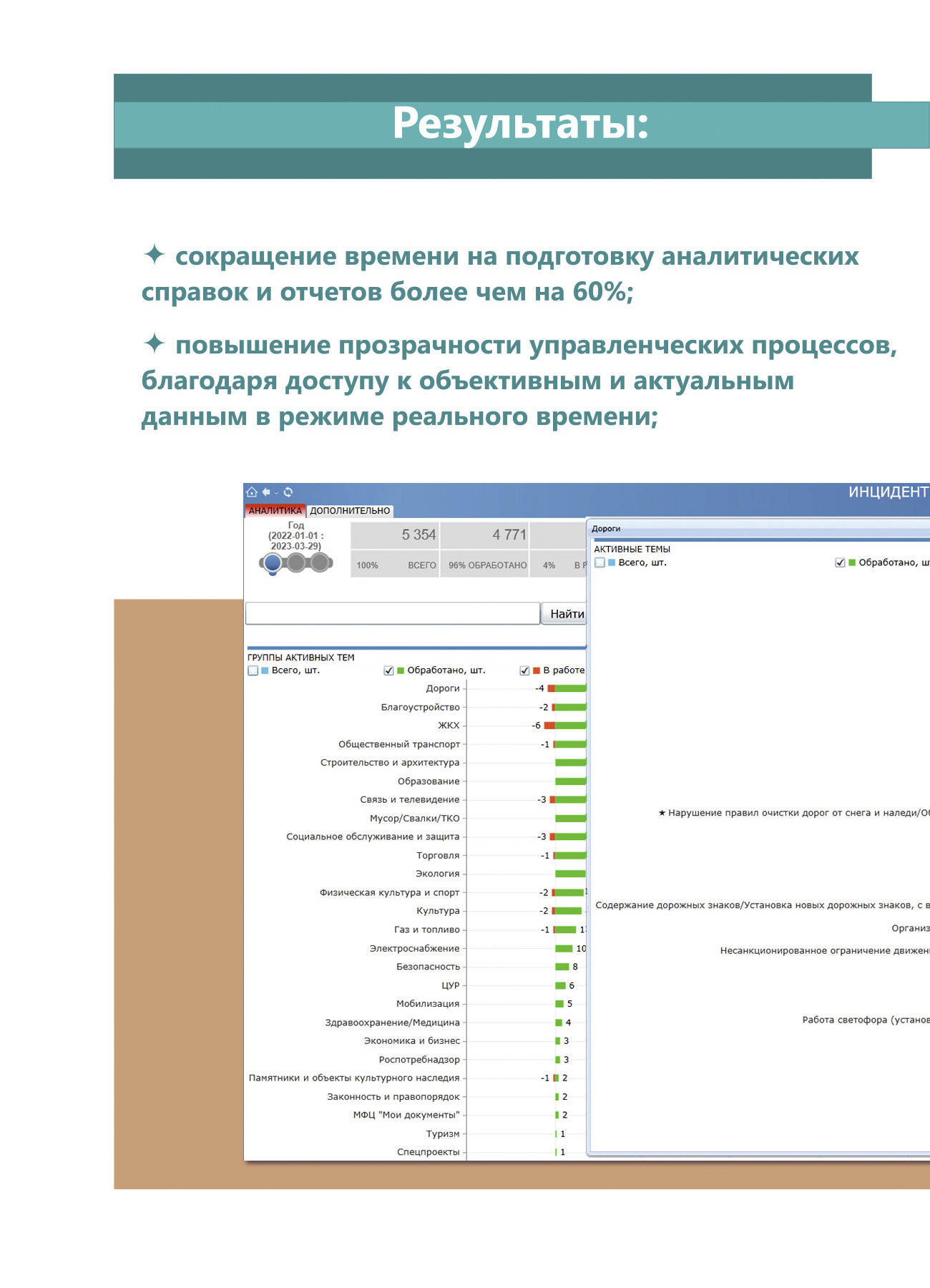Click the 5 354 ВСЕГО counter tile

(x=395, y=549)
